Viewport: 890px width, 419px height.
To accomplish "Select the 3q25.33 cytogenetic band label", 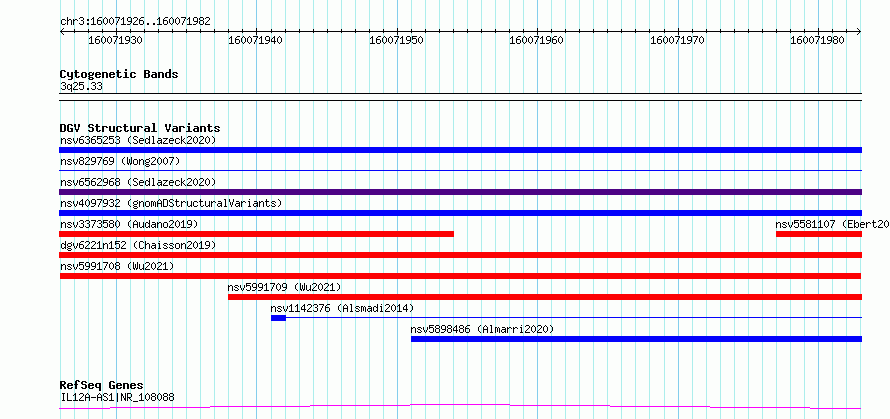I will point(81,87).
